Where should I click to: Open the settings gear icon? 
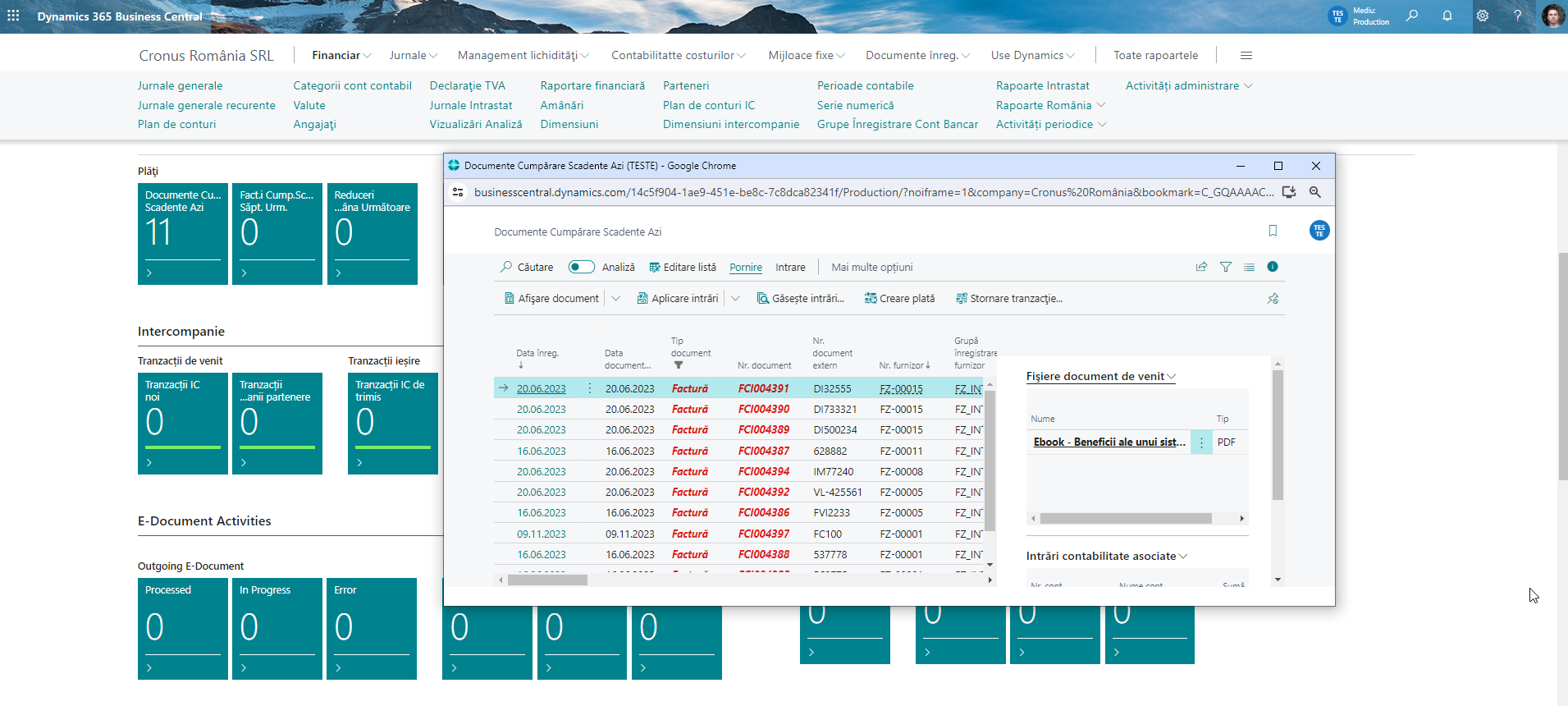pos(1483,16)
